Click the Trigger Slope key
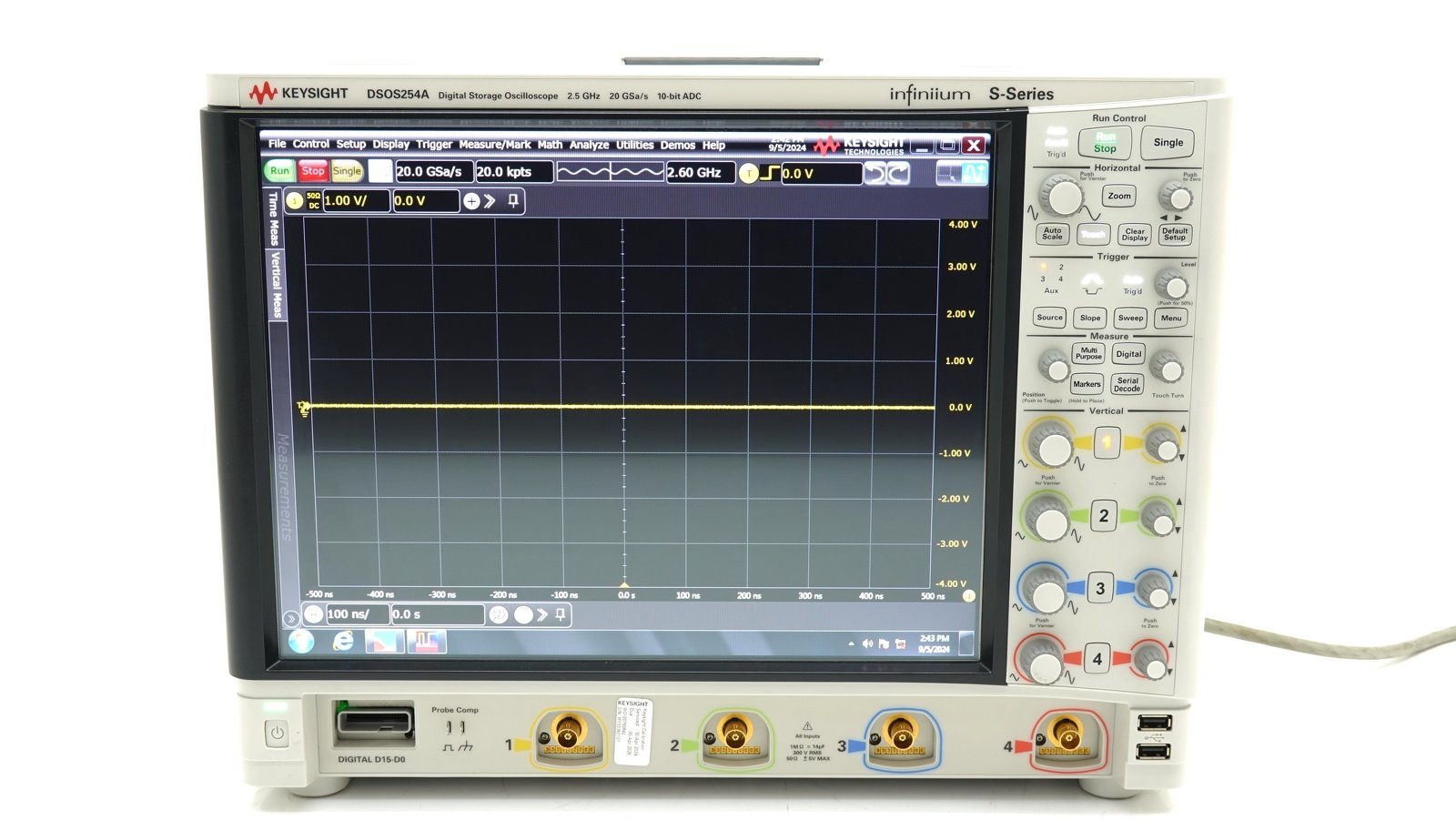 click(1090, 318)
